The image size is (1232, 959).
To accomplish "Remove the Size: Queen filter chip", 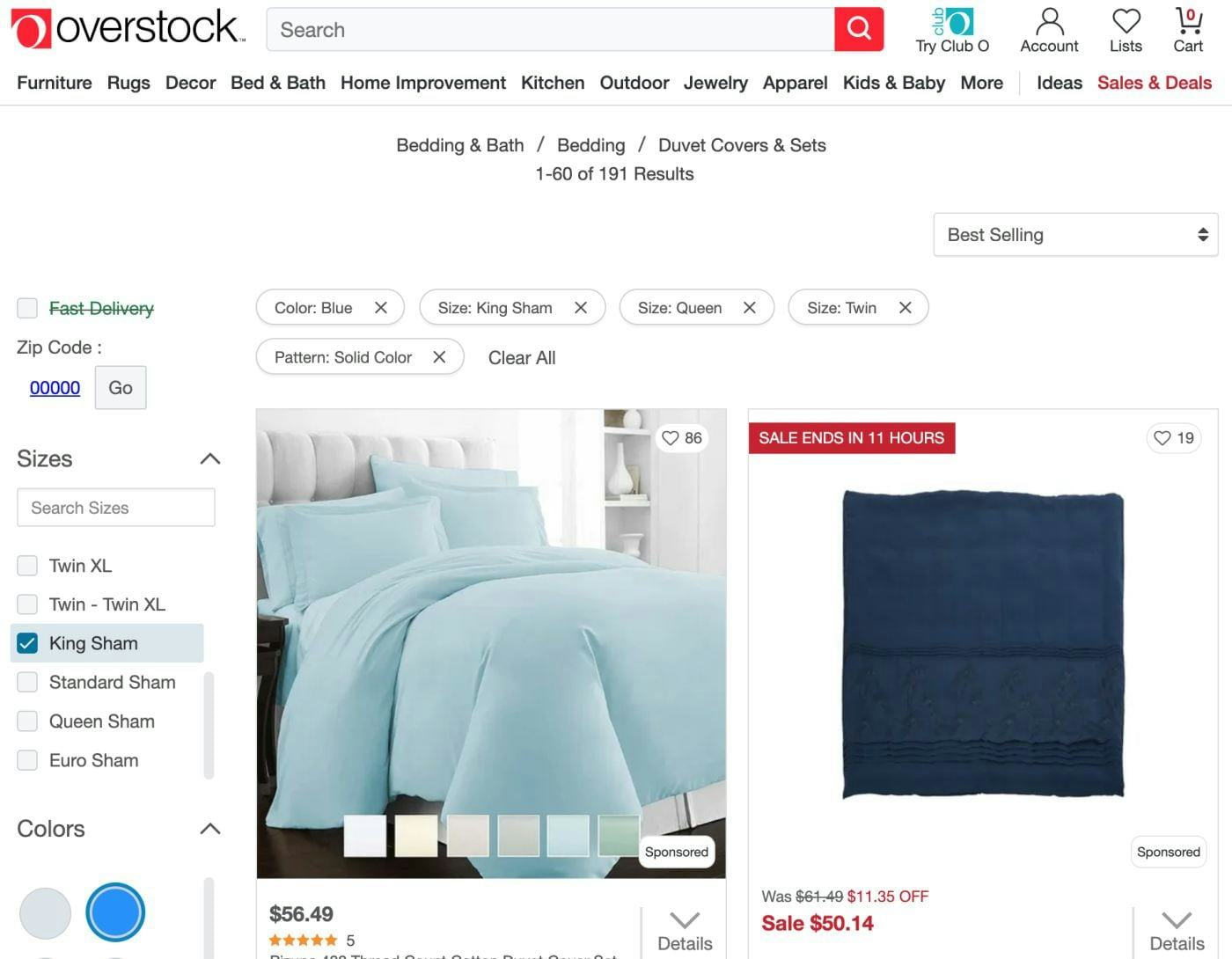I will click(x=750, y=308).
